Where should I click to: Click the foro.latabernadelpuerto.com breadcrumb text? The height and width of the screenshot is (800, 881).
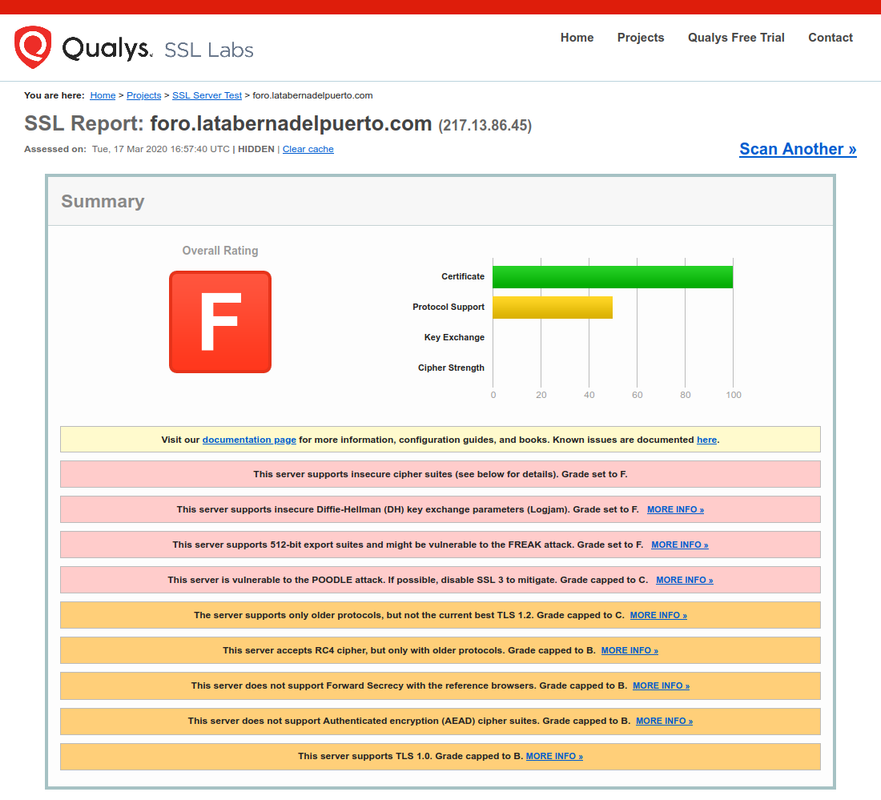tap(312, 96)
